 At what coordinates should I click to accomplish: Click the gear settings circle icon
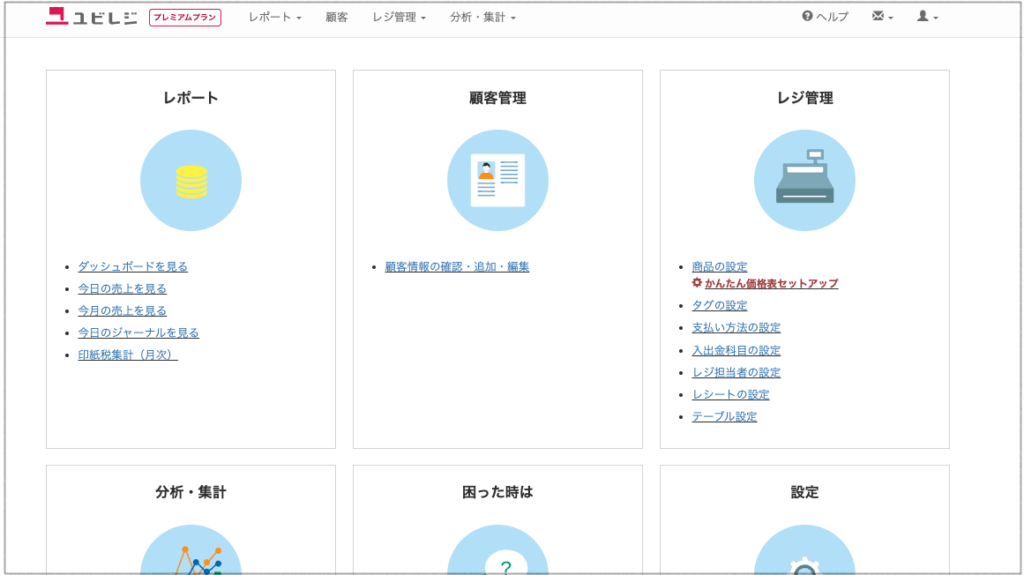pos(805,550)
